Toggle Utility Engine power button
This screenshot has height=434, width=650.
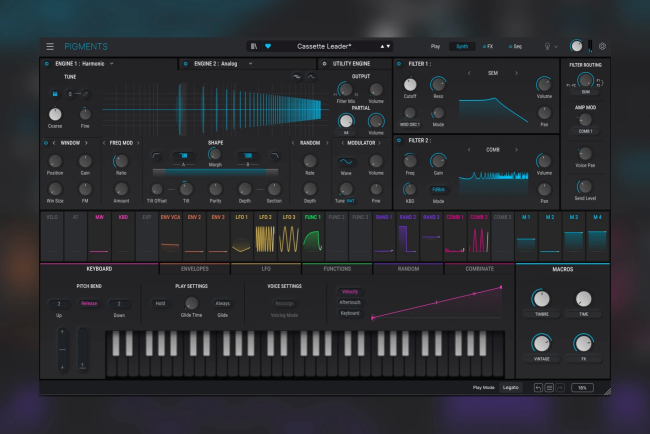(324, 64)
